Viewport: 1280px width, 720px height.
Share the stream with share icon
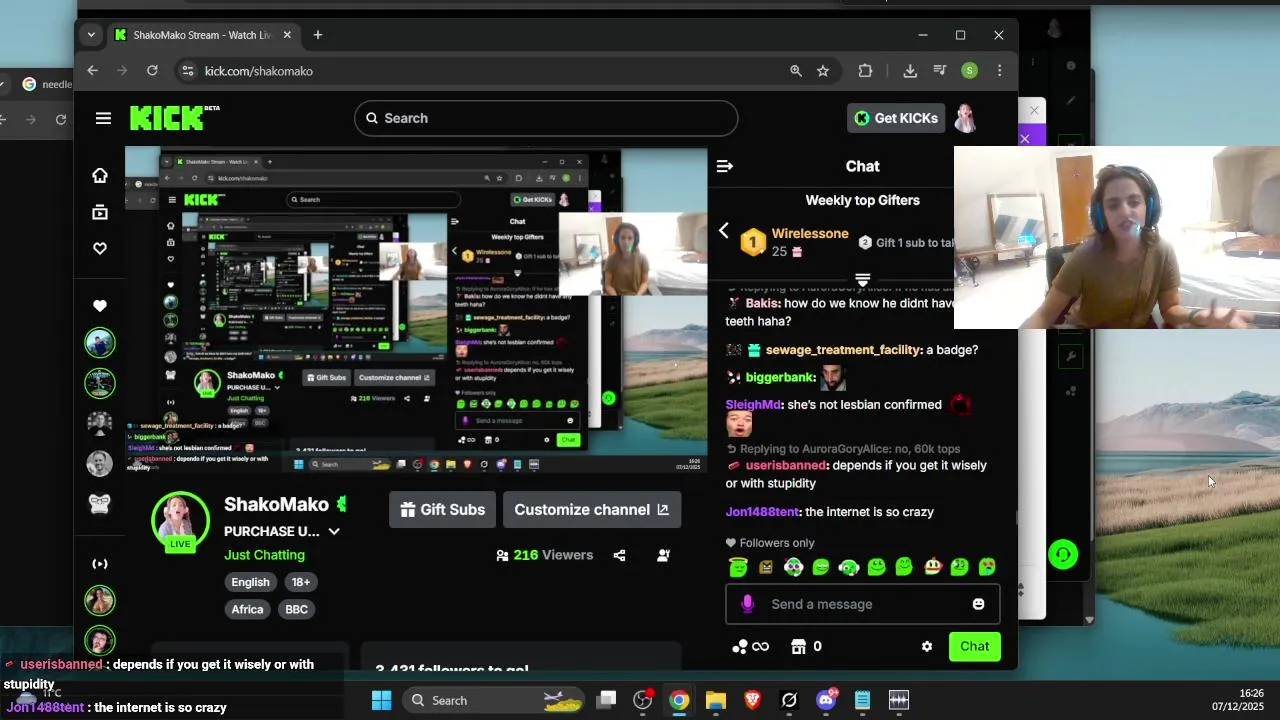(619, 555)
